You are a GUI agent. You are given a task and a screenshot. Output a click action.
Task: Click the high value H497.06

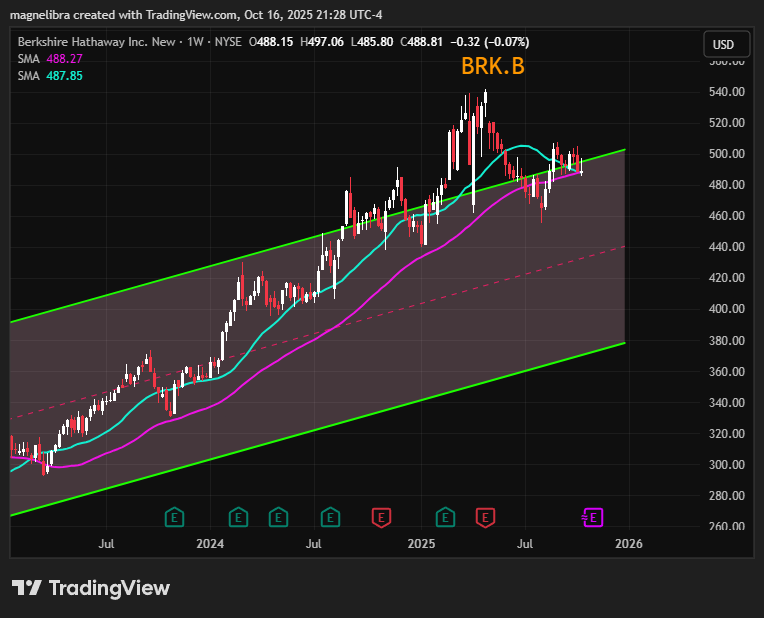pyautogui.click(x=322, y=42)
